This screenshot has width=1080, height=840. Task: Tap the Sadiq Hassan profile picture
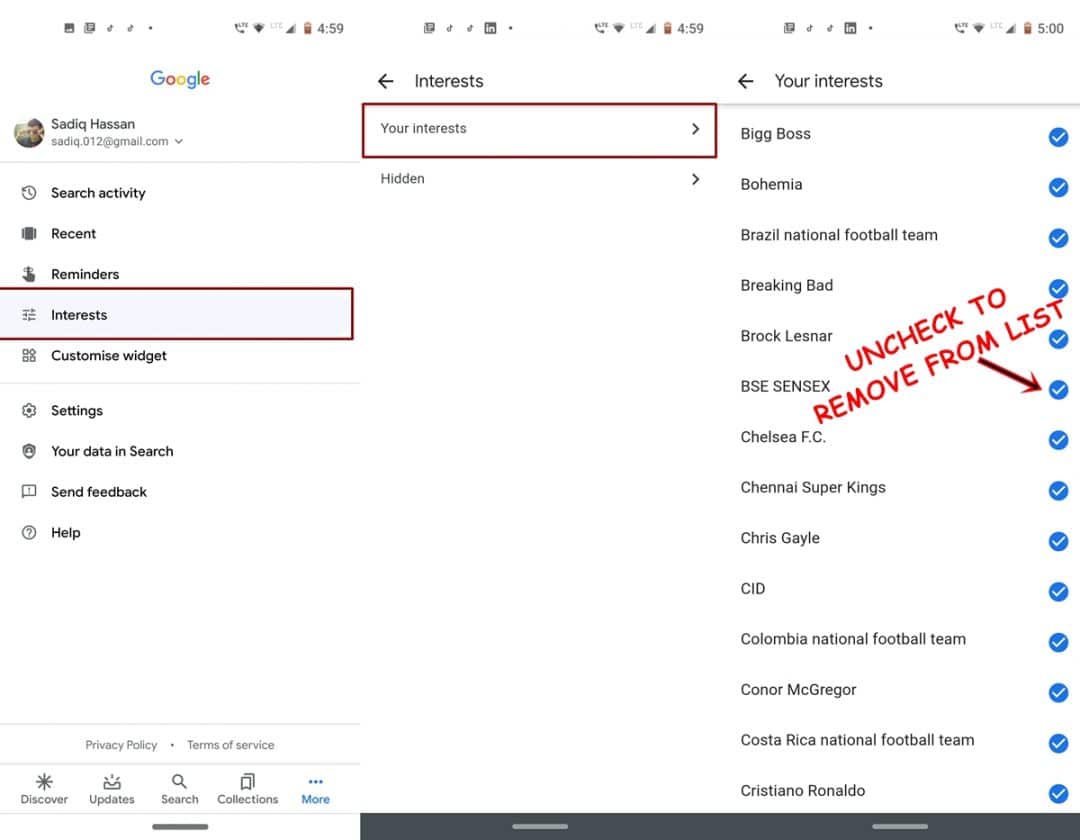click(x=29, y=133)
